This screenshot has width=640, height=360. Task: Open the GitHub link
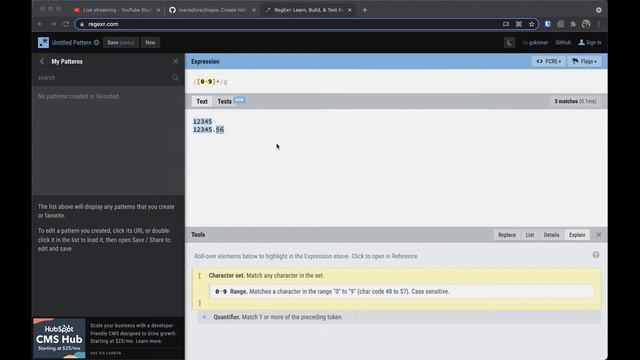[x=563, y=42]
